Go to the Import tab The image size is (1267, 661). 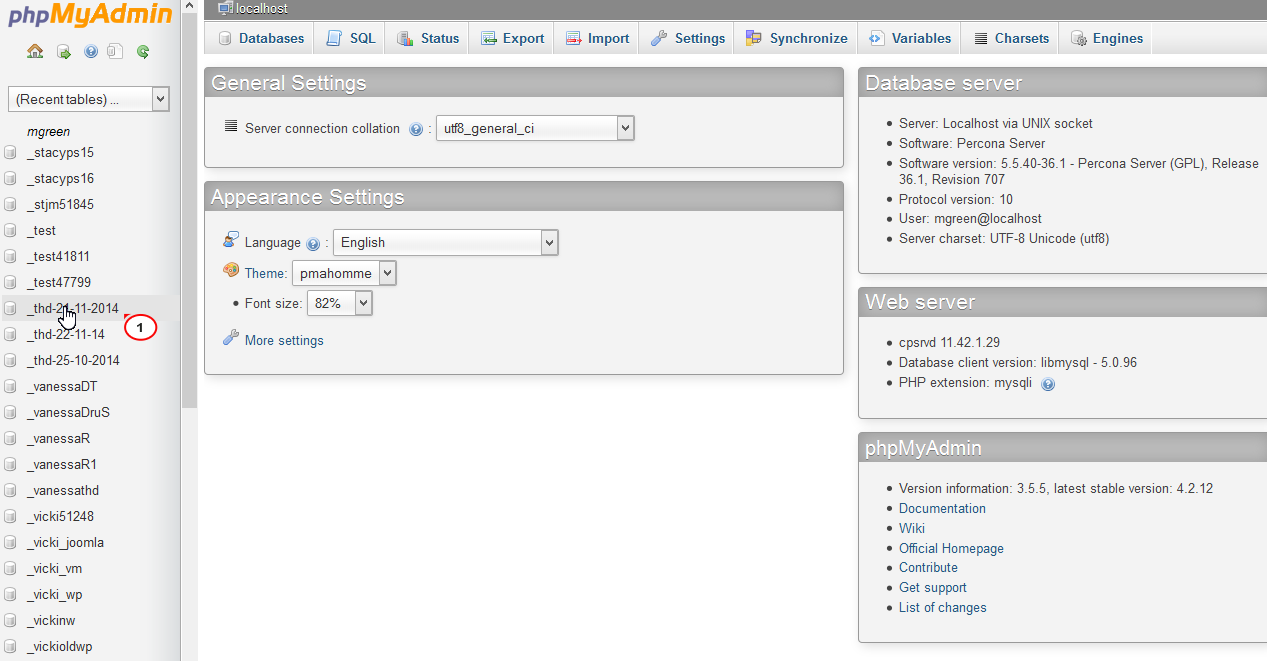[597, 38]
